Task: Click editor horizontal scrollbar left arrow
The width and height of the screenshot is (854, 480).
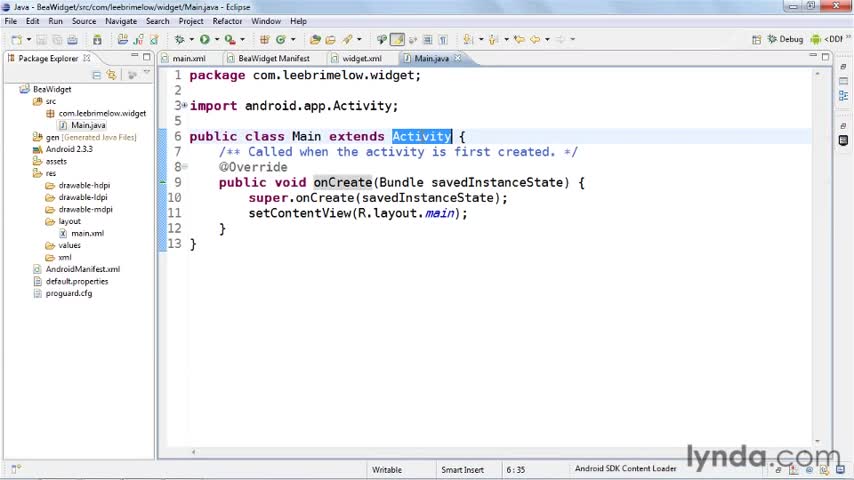Action: click(193, 452)
